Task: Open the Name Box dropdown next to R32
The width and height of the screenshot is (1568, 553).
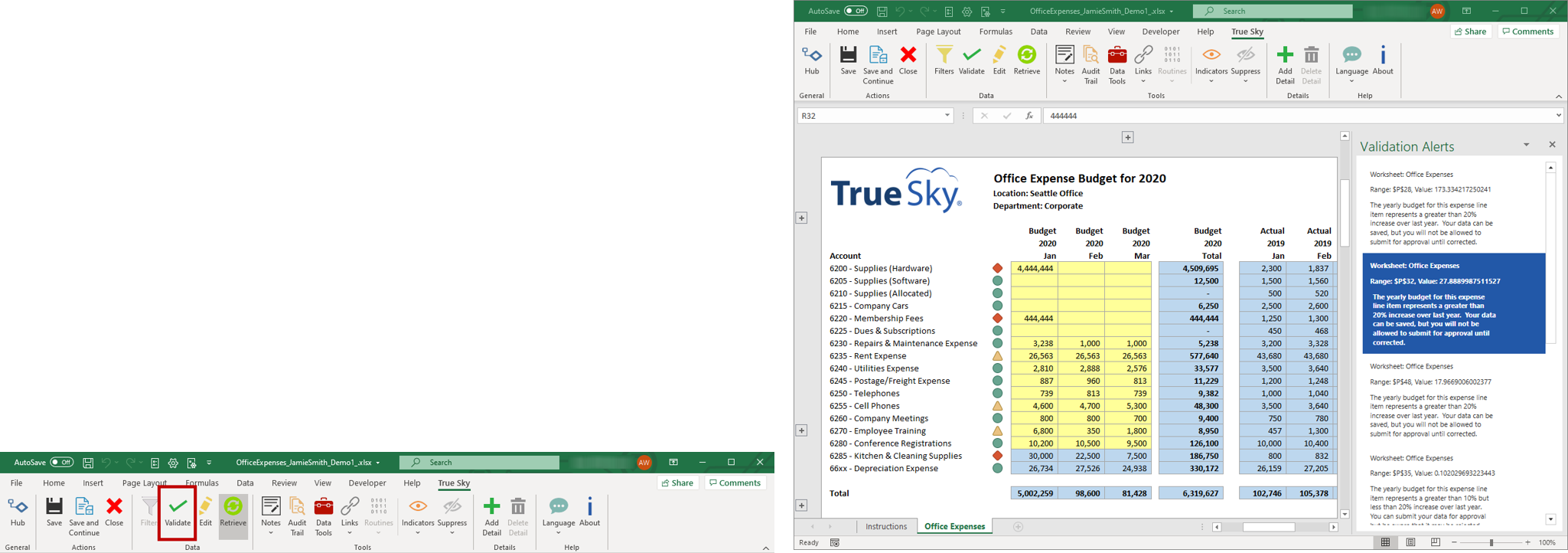Action: pyautogui.click(x=947, y=116)
